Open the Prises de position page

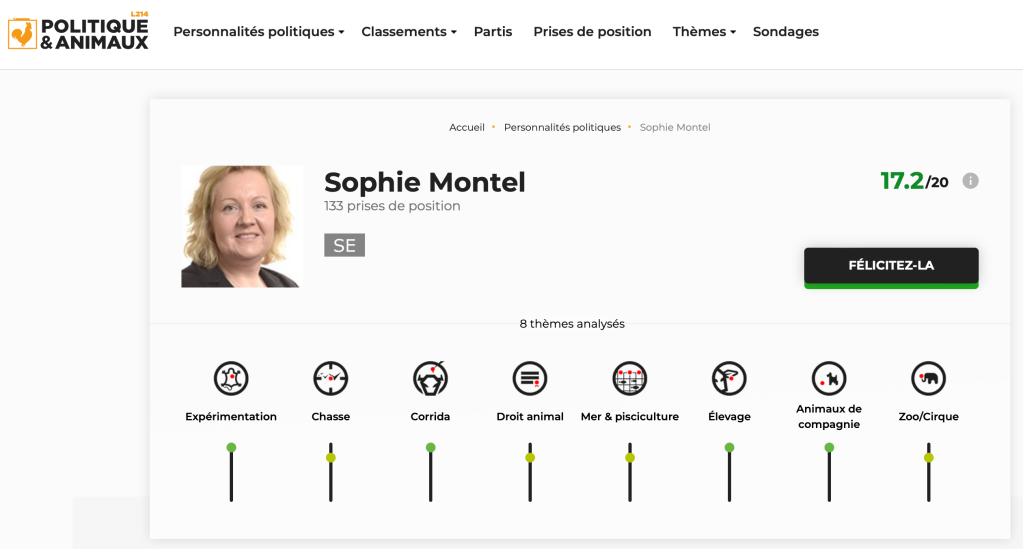coord(592,31)
